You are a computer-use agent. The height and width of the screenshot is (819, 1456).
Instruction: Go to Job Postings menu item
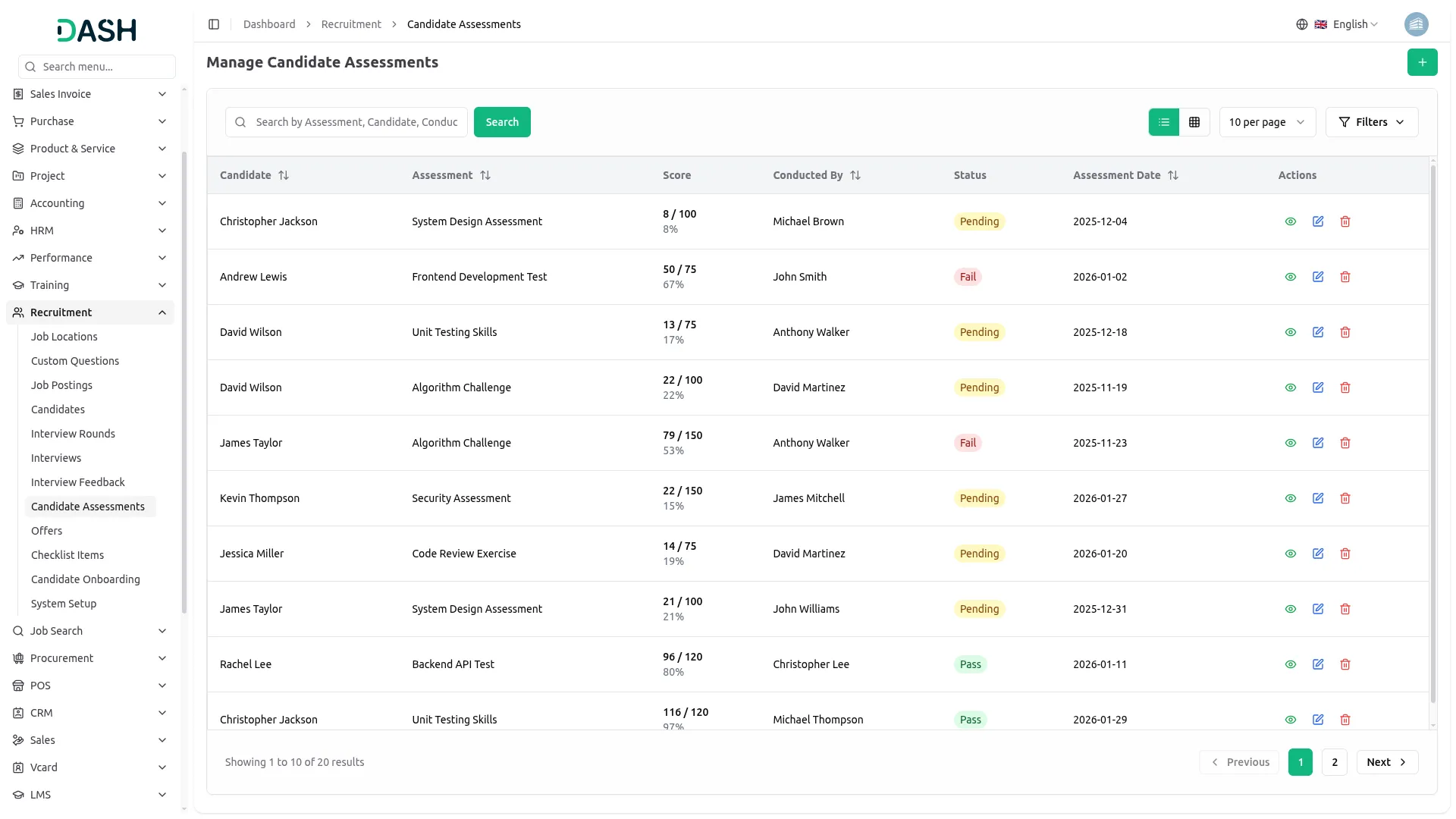pyautogui.click(x=61, y=385)
